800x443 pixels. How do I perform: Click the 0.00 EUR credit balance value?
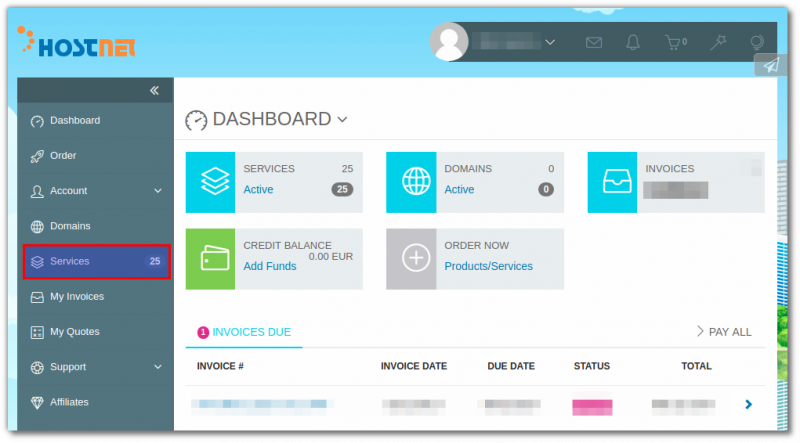tap(331, 256)
